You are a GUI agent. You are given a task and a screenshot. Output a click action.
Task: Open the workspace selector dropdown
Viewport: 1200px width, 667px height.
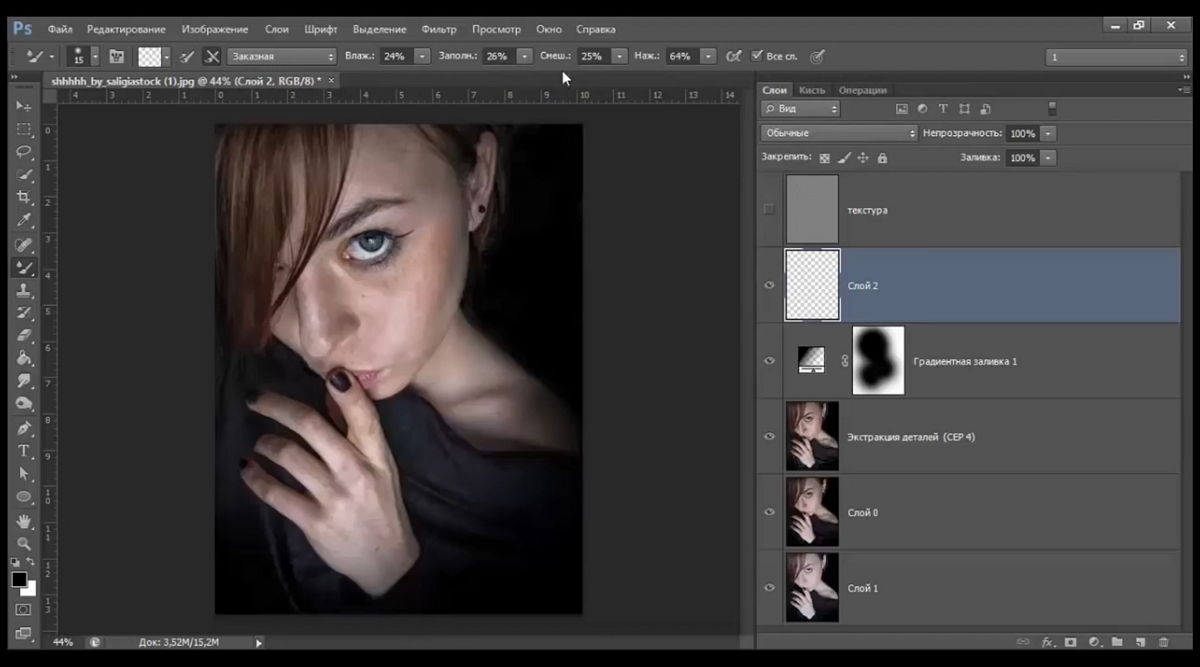pyautogui.click(x=1116, y=57)
